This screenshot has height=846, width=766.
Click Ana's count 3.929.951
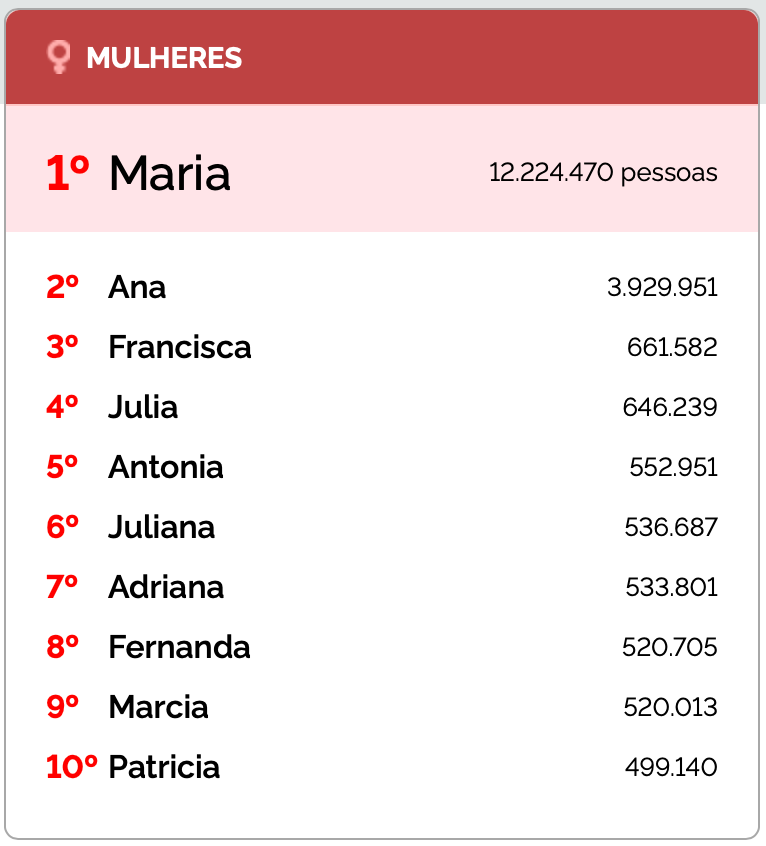pos(662,288)
